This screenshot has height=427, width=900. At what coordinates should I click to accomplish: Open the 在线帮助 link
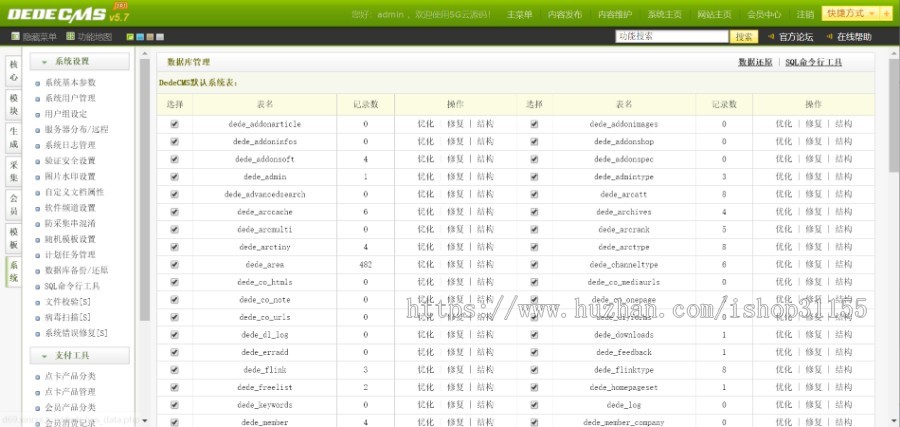(854, 37)
